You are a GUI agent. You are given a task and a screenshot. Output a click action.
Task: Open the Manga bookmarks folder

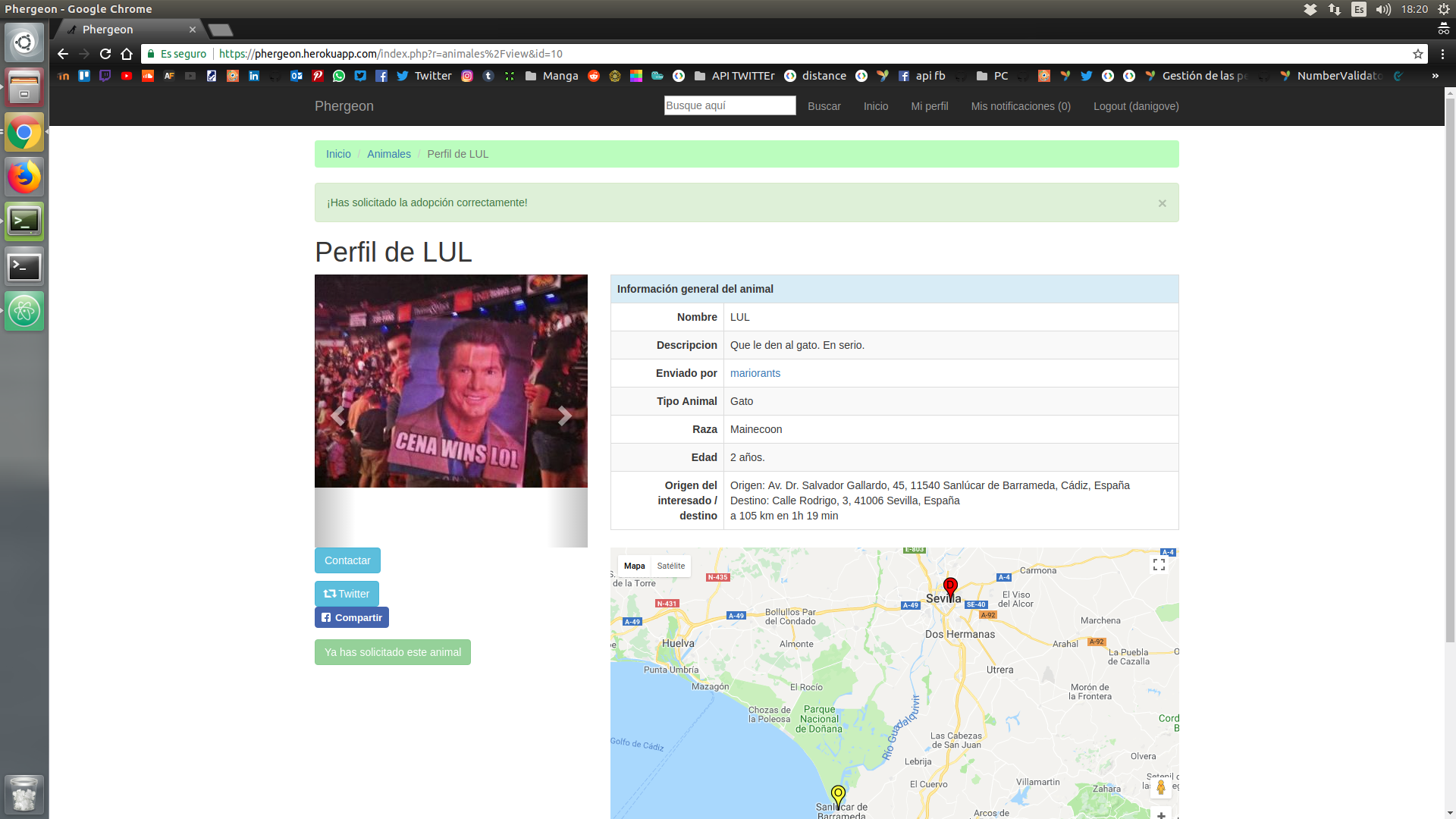(551, 76)
